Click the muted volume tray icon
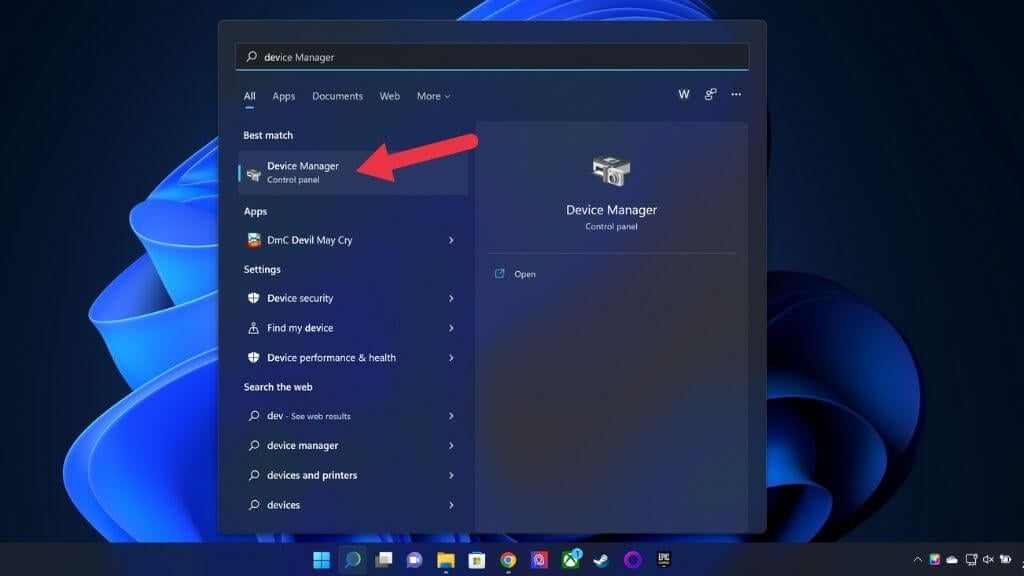Screen dimensions: 1024x576 (x=988, y=560)
